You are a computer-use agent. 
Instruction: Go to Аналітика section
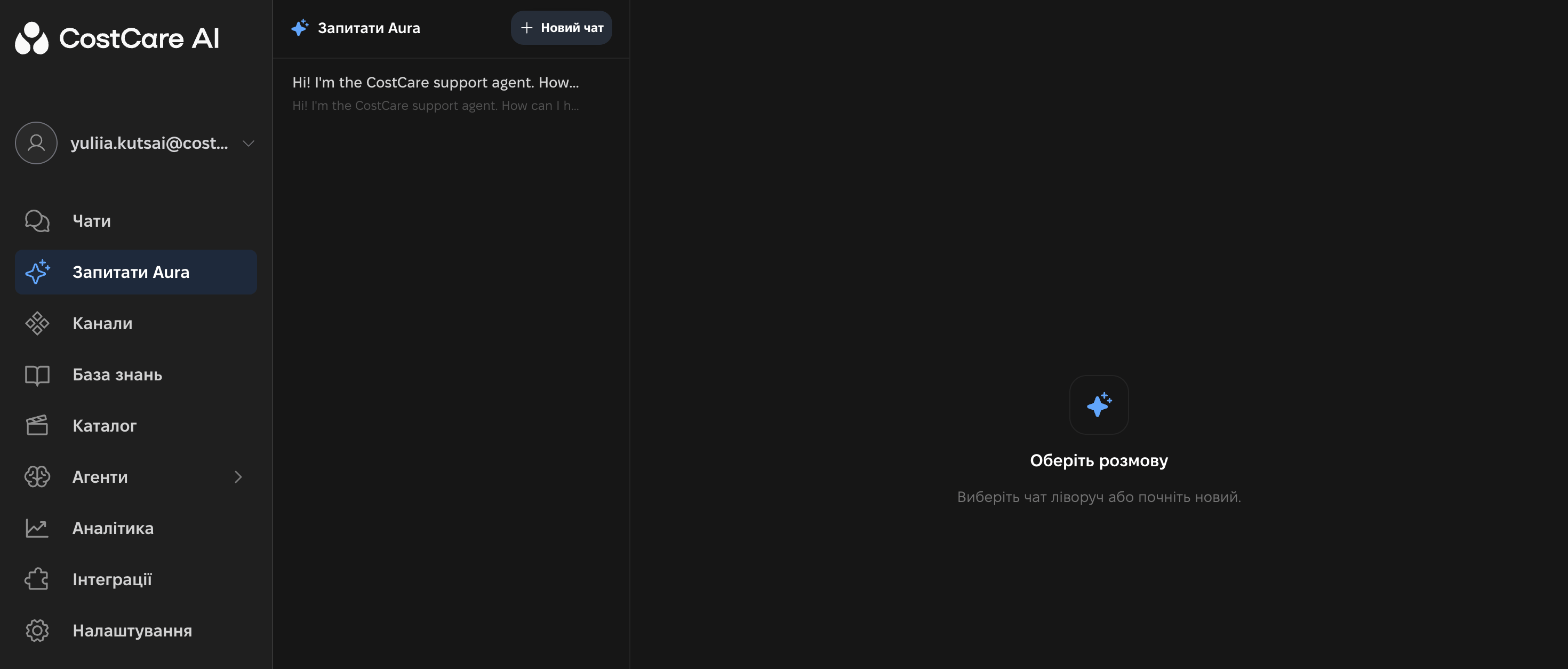(x=136, y=528)
